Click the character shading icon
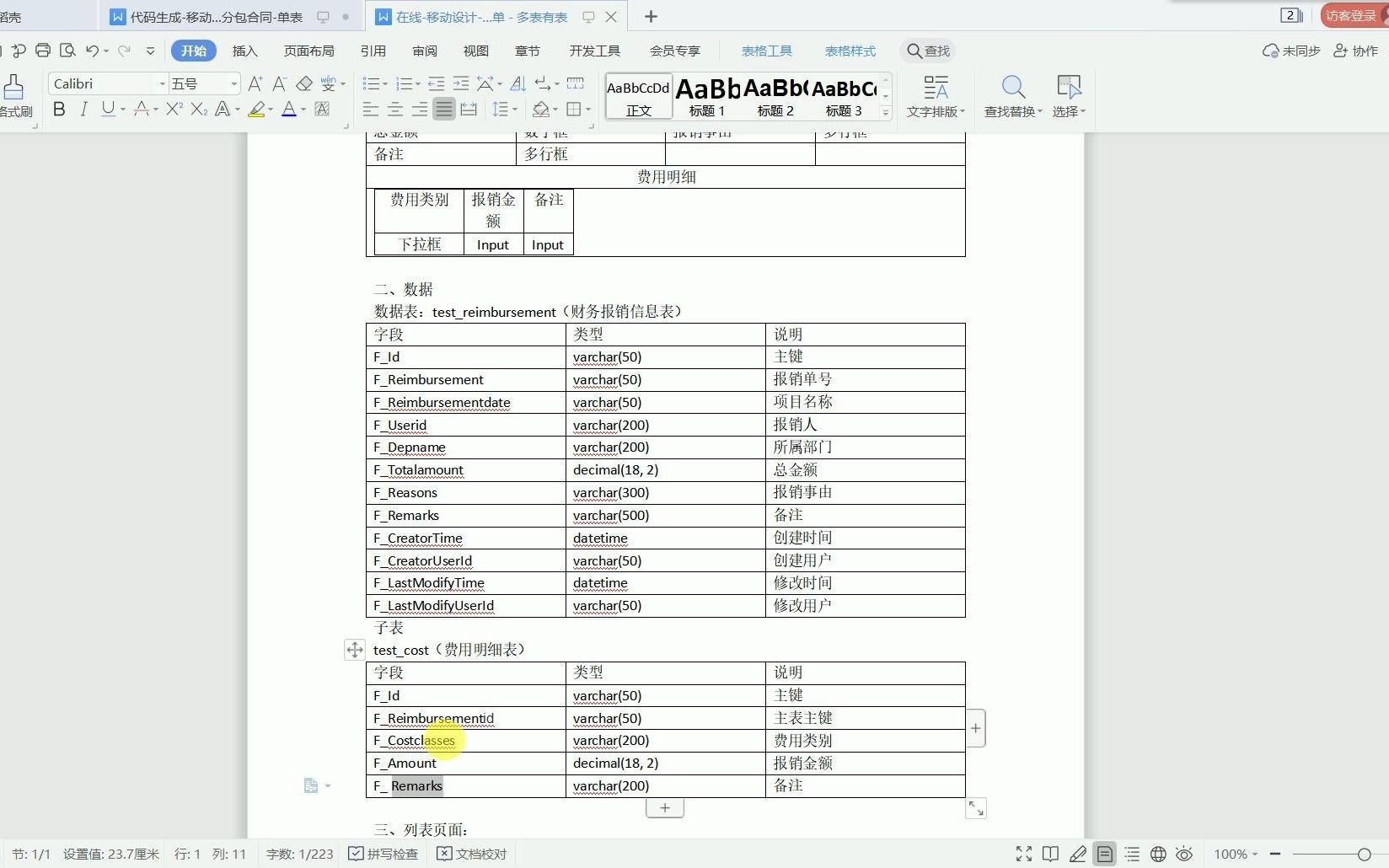This screenshot has width=1389, height=868. pyautogui.click(x=322, y=109)
